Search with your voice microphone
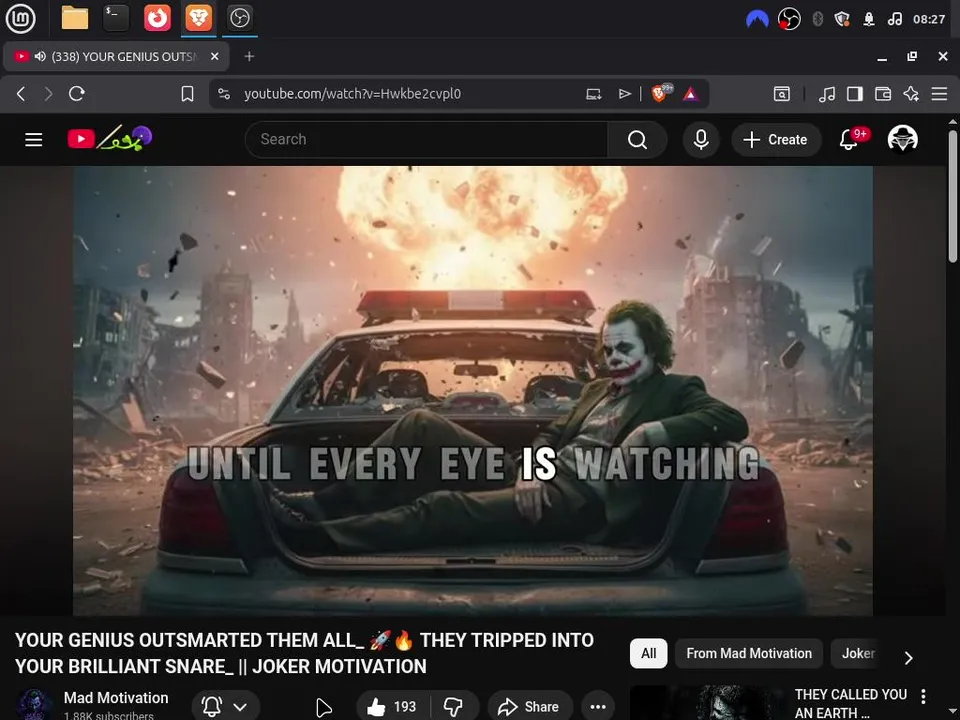960x720 pixels. coord(701,140)
